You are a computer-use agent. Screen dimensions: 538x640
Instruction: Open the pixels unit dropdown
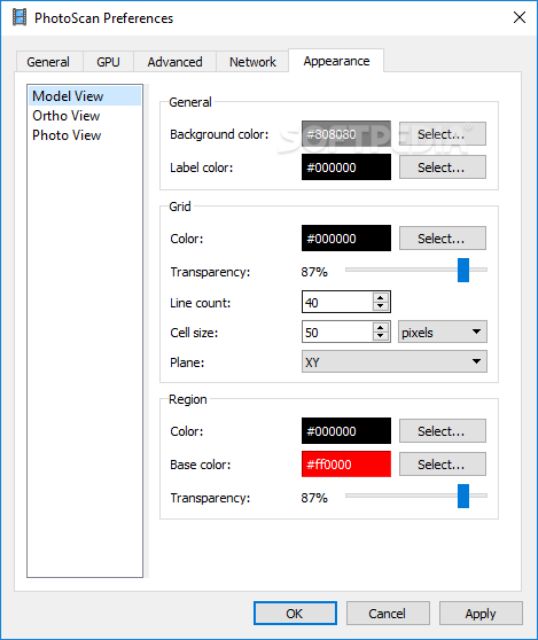click(442, 332)
